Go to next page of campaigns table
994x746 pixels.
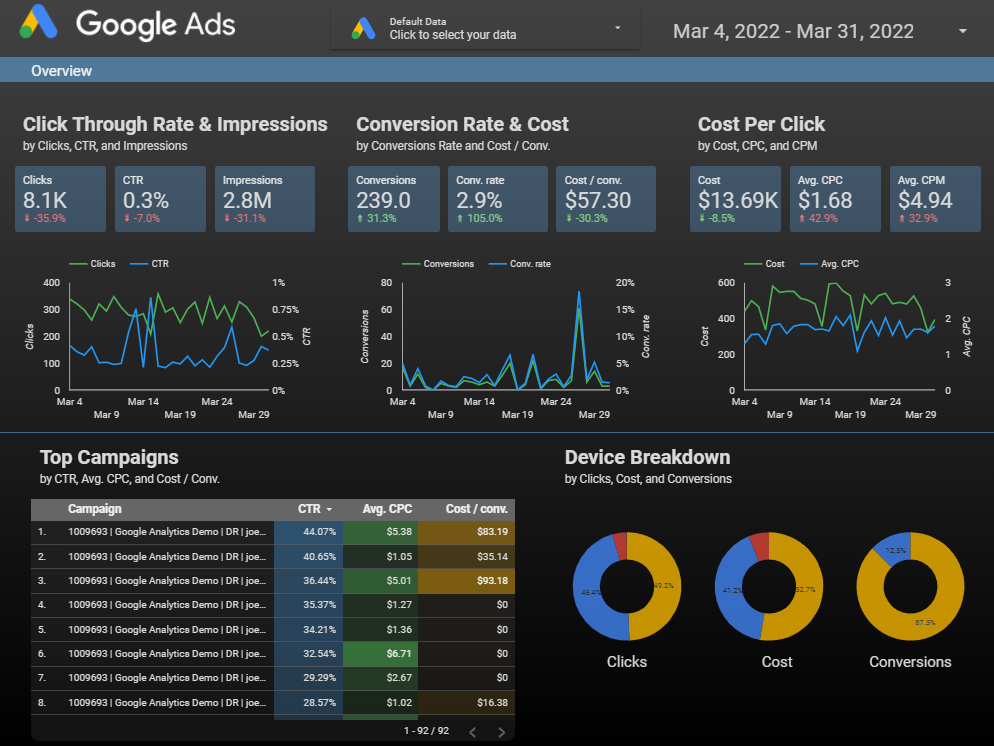tap(501, 732)
